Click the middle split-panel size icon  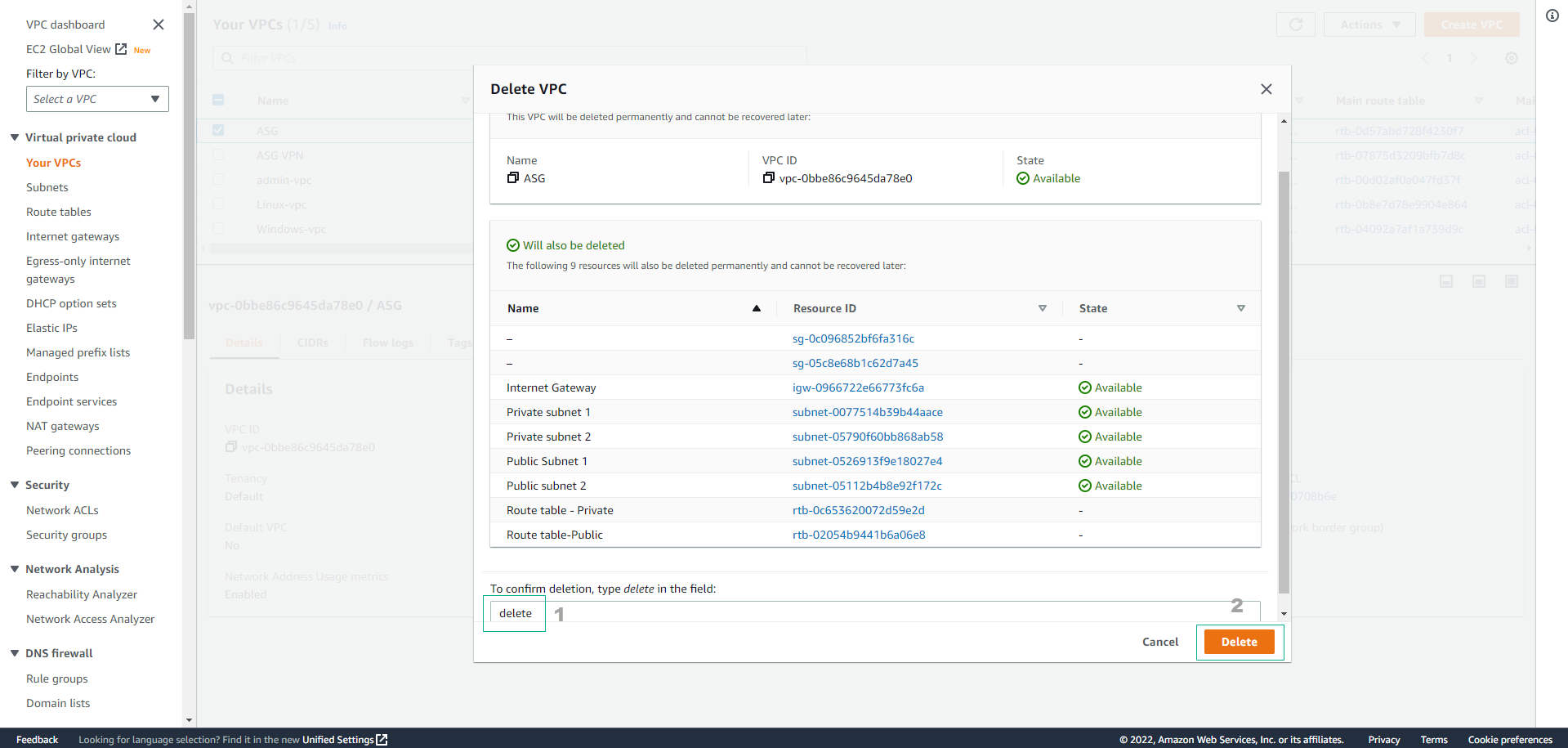coord(1479,281)
